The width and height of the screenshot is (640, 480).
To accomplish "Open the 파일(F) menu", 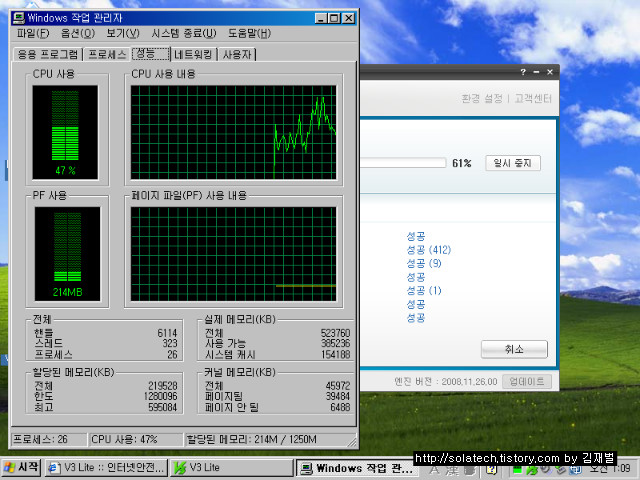I will 33,33.
